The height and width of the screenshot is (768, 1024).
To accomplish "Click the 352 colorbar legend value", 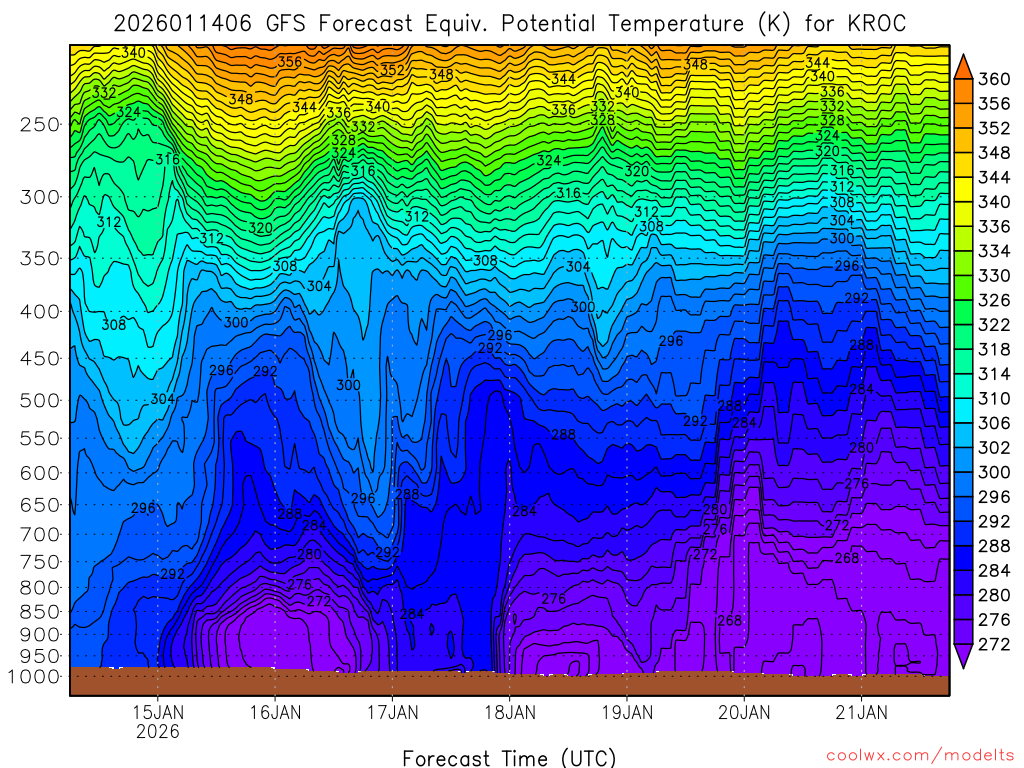I will coord(994,128).
